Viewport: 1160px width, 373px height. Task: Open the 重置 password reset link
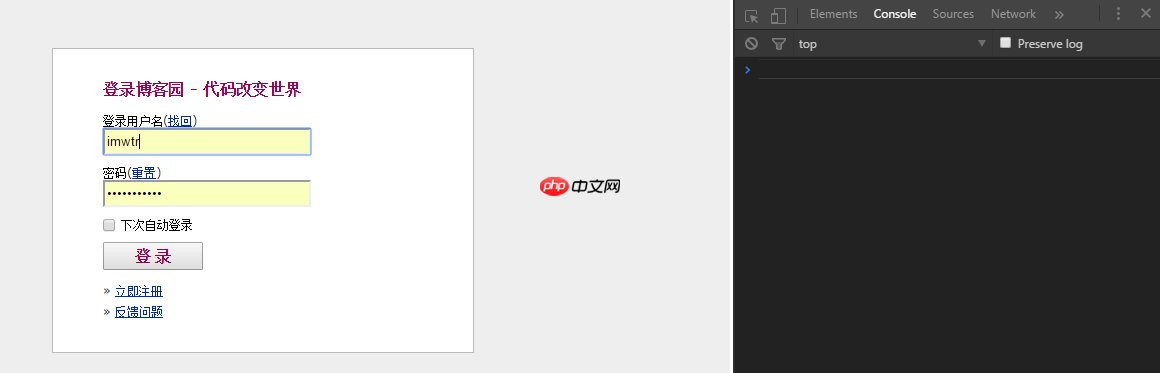coord(144,172)
